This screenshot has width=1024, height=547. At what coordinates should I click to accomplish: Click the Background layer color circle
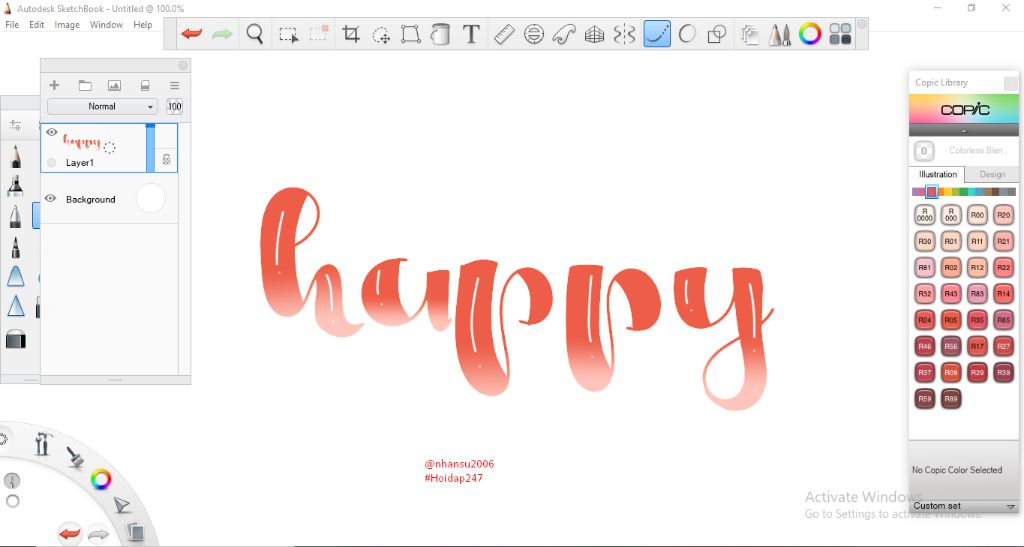(151, 198)
